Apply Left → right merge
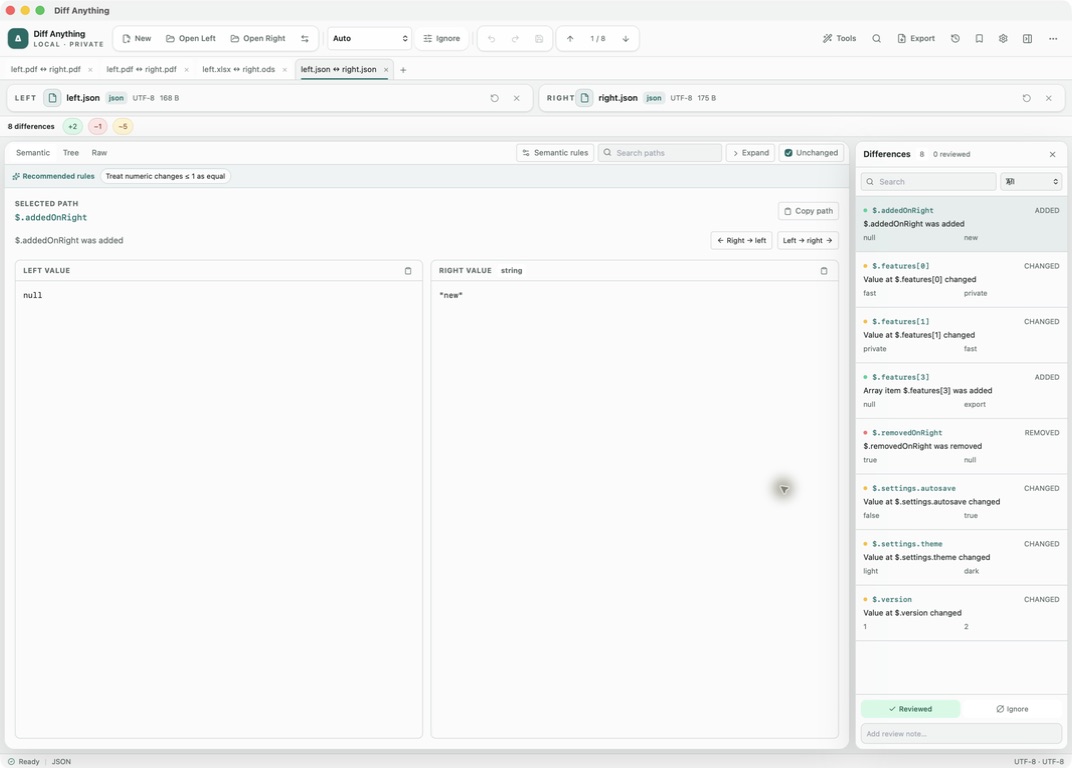This screenshot has width=1072, height=768. 807,241
